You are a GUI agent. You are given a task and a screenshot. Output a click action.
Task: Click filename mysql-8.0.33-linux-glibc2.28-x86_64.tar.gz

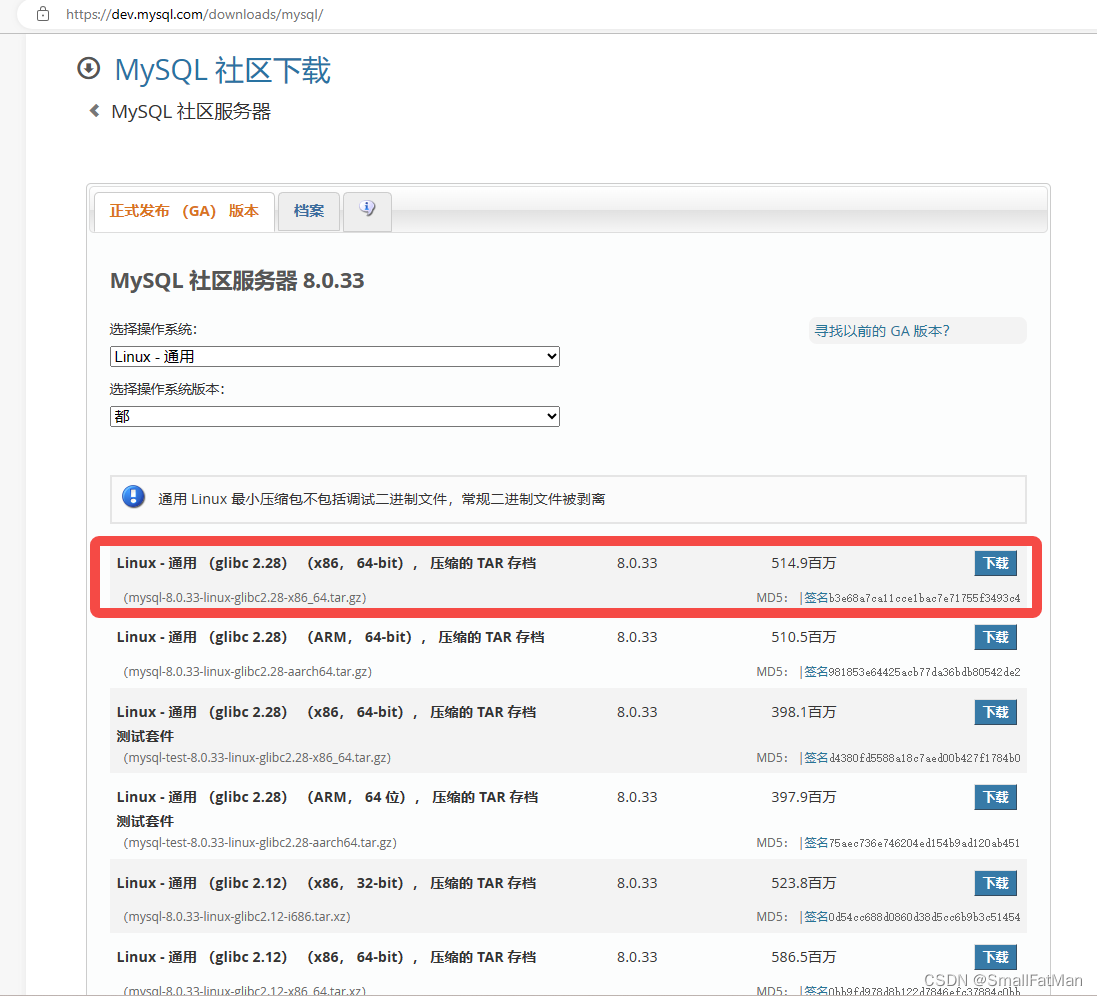tap(244, 598)
